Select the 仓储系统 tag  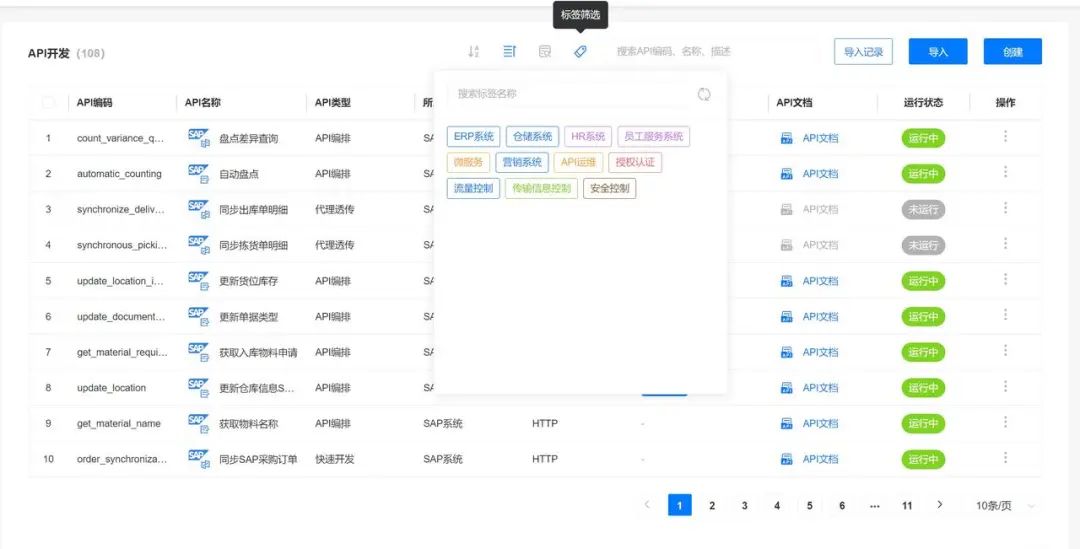[532, 136]
